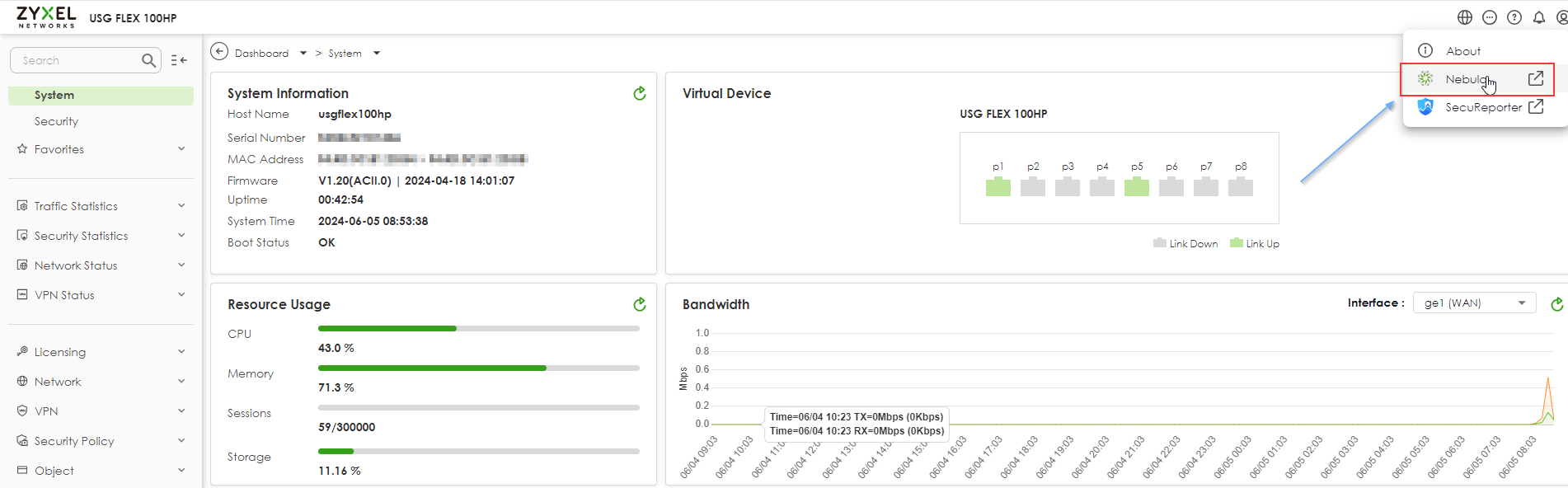
Task: Open SecuReporter from the menu
Action: (x=1482, y=107)
